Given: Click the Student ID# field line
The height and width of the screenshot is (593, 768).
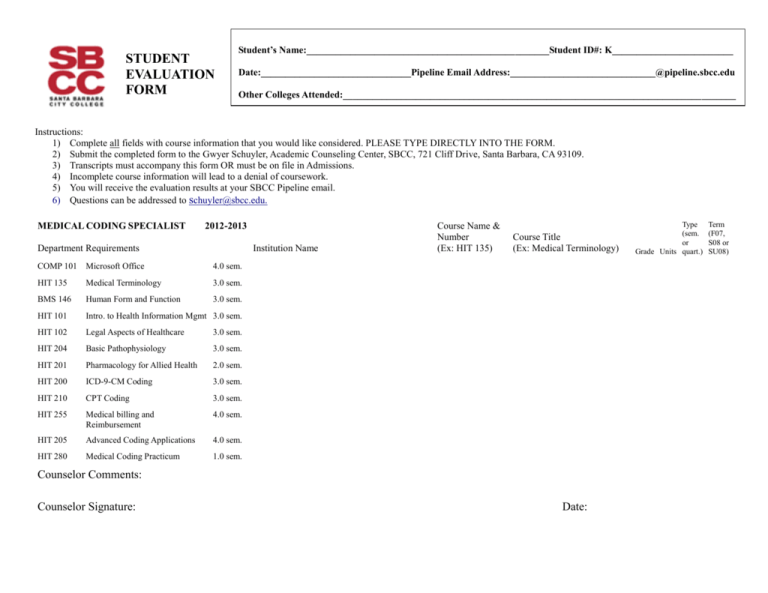Looking at the screenshot, I should 672,50.
